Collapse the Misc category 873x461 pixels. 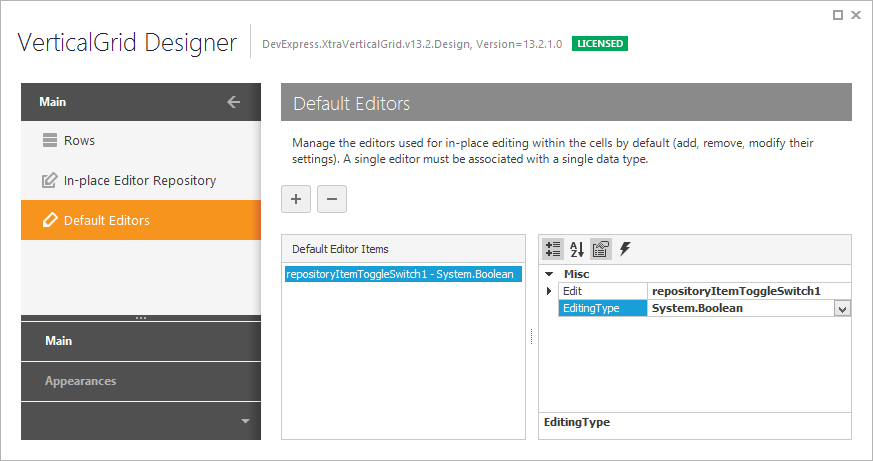[x=549, y=274]
